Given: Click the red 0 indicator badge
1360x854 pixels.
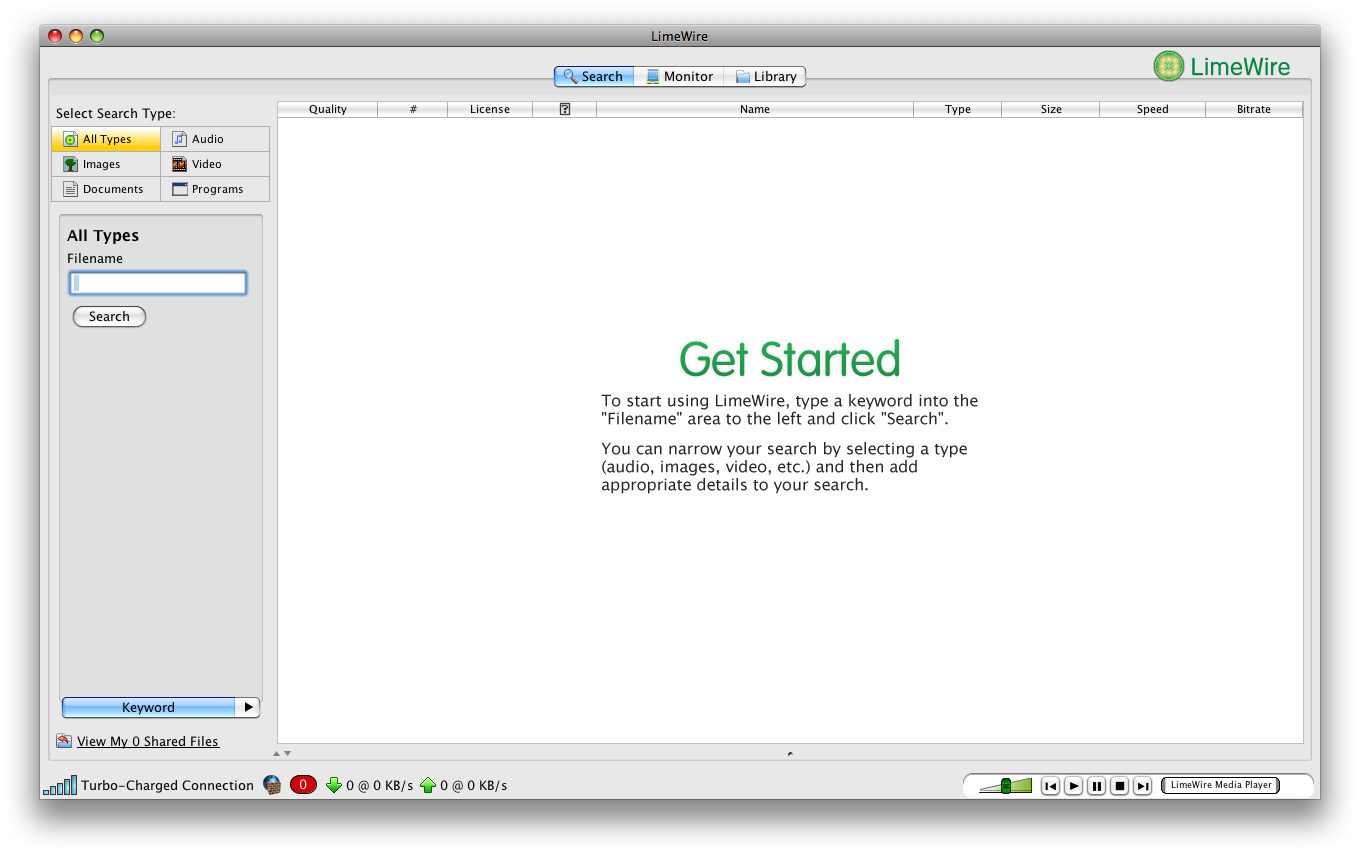Looking at the screenshot, I should coord(303,785).
